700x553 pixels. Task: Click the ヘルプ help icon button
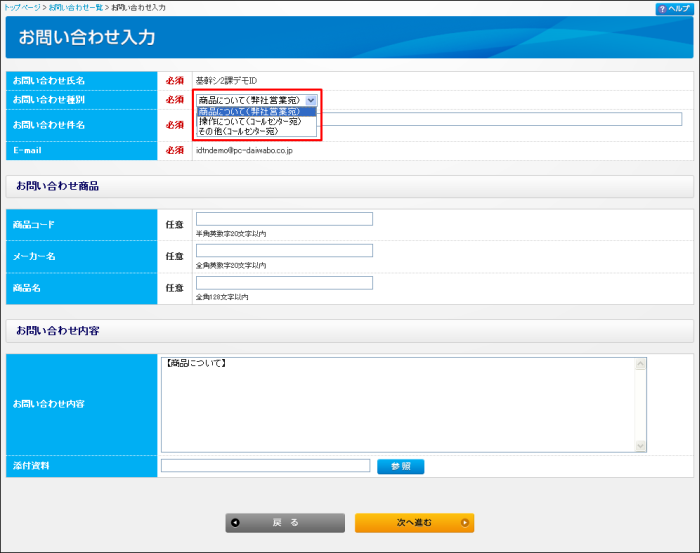(x=674, y=8)
